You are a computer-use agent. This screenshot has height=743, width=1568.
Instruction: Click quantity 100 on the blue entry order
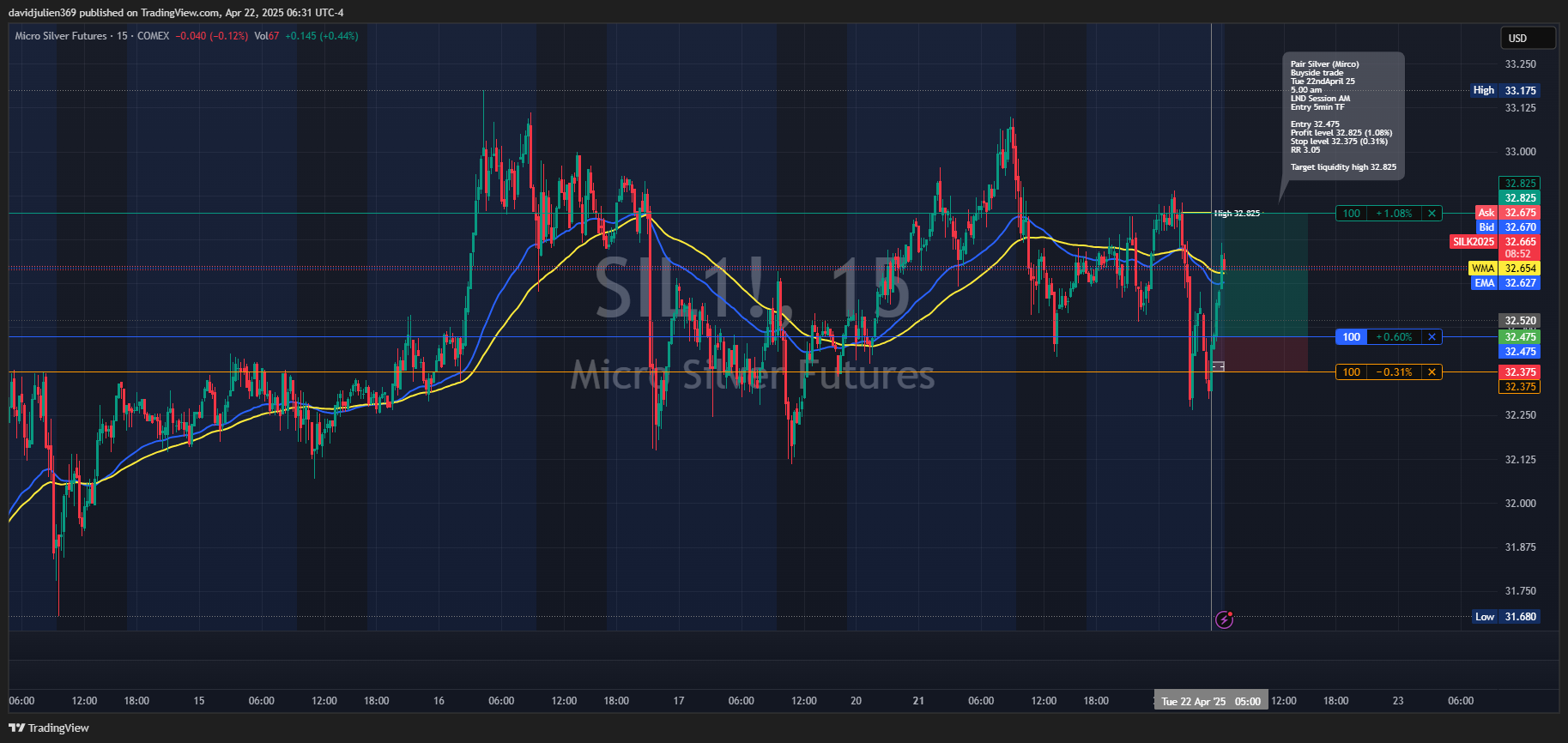pos(1352,337)
